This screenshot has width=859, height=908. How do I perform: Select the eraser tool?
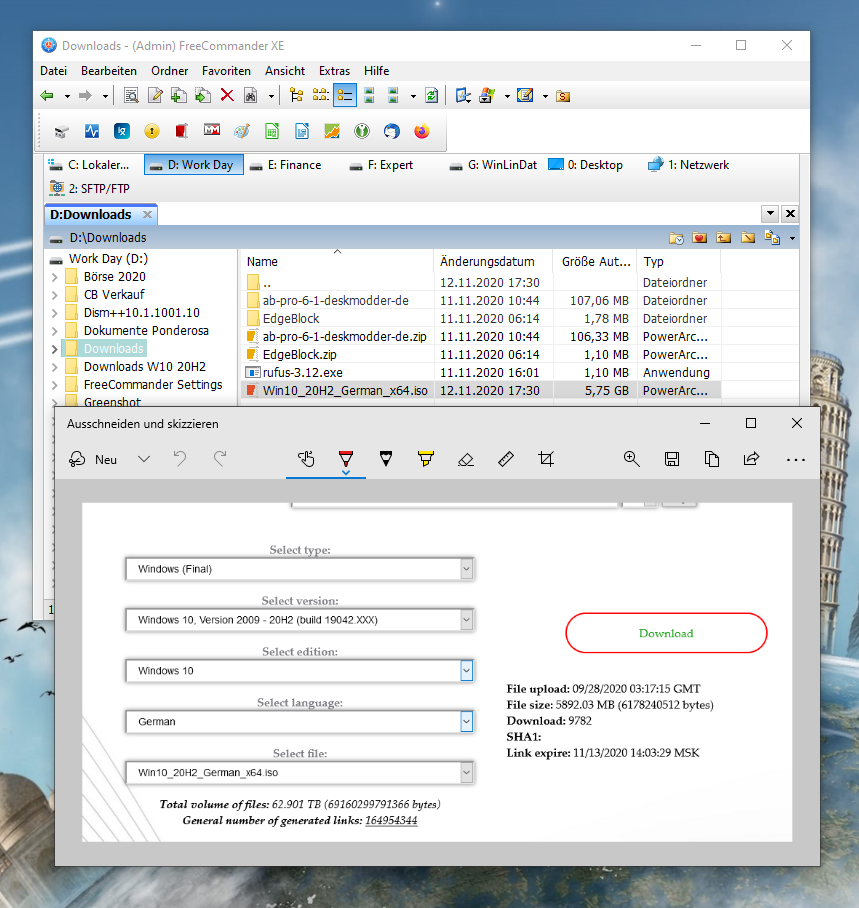tap(466, 459)
